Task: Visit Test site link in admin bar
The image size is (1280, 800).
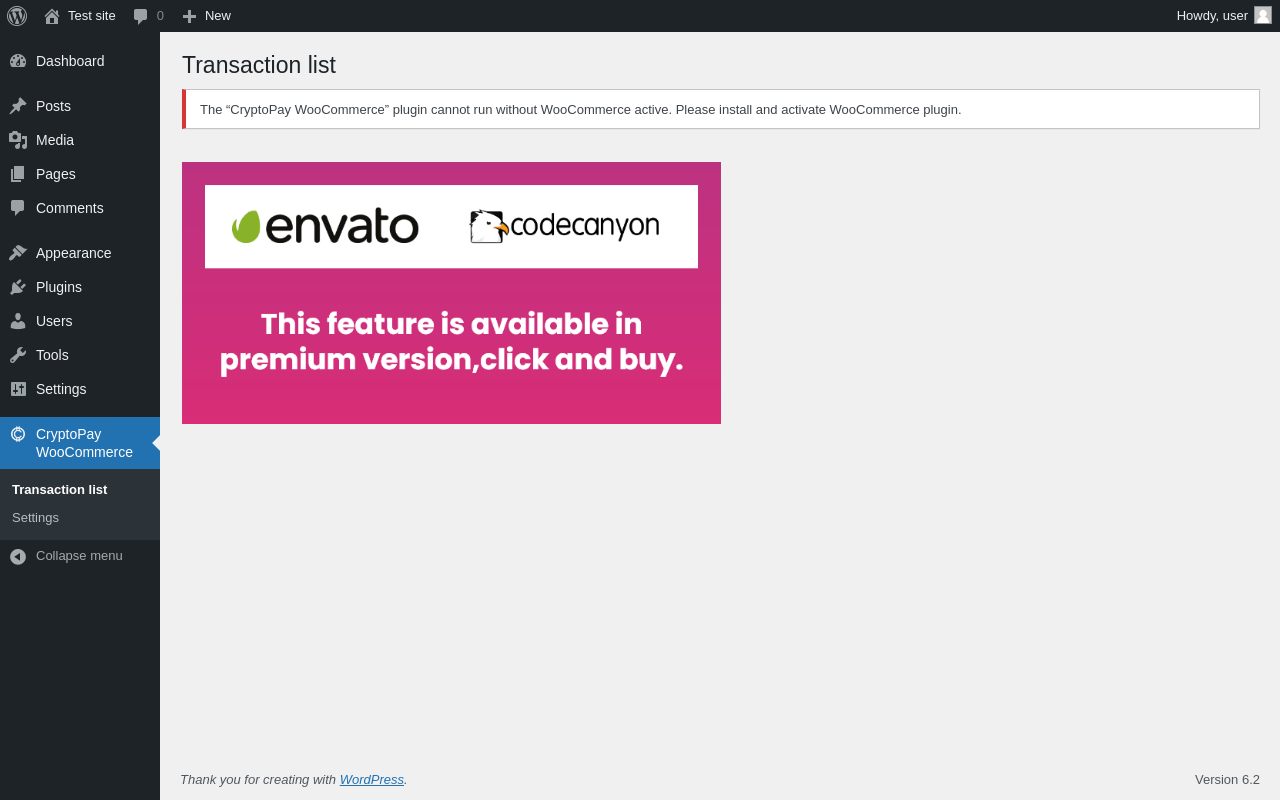Action: [92, 16]
